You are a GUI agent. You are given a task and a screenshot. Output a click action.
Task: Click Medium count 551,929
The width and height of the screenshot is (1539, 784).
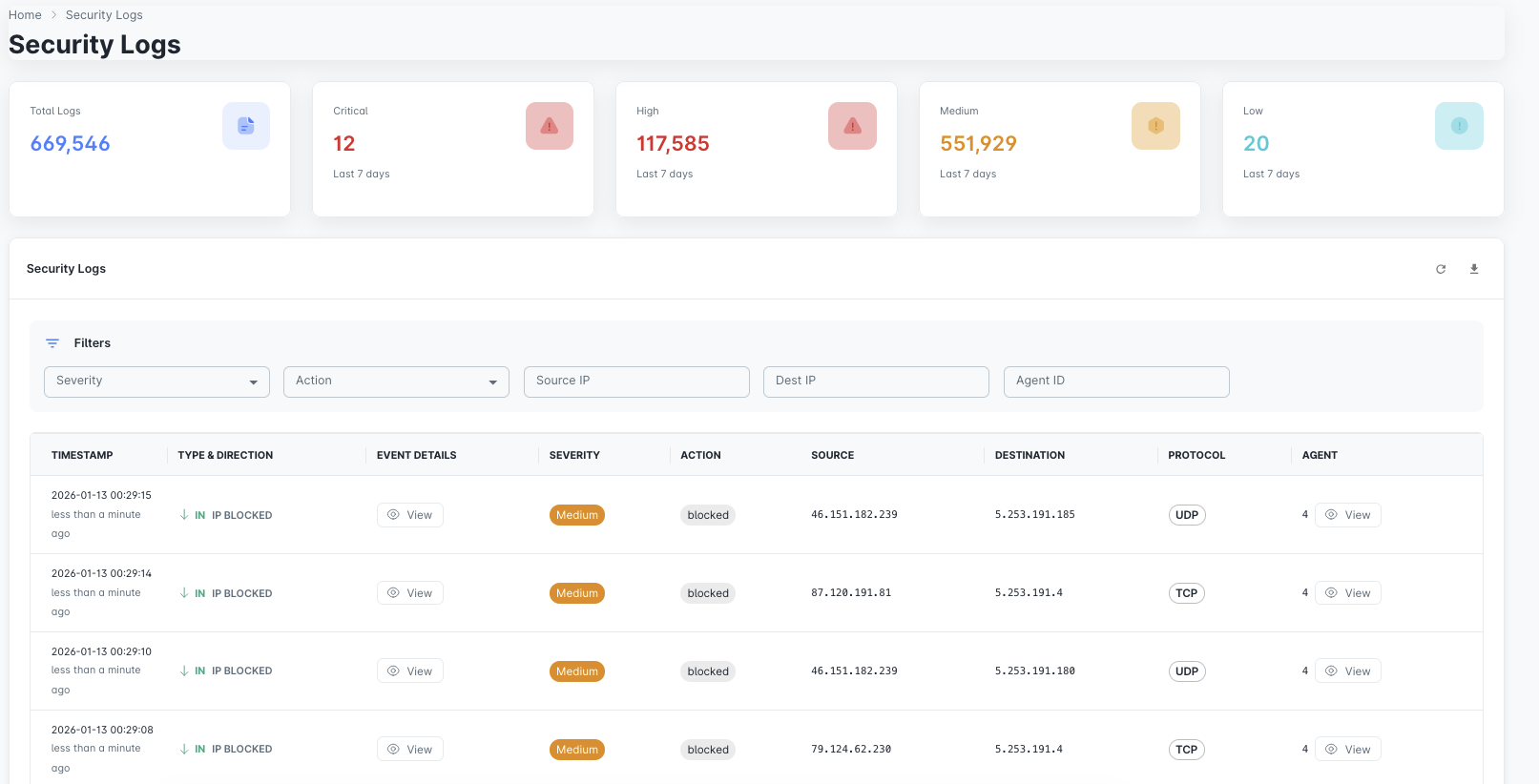pyautogui.click(x=978, y=144)
